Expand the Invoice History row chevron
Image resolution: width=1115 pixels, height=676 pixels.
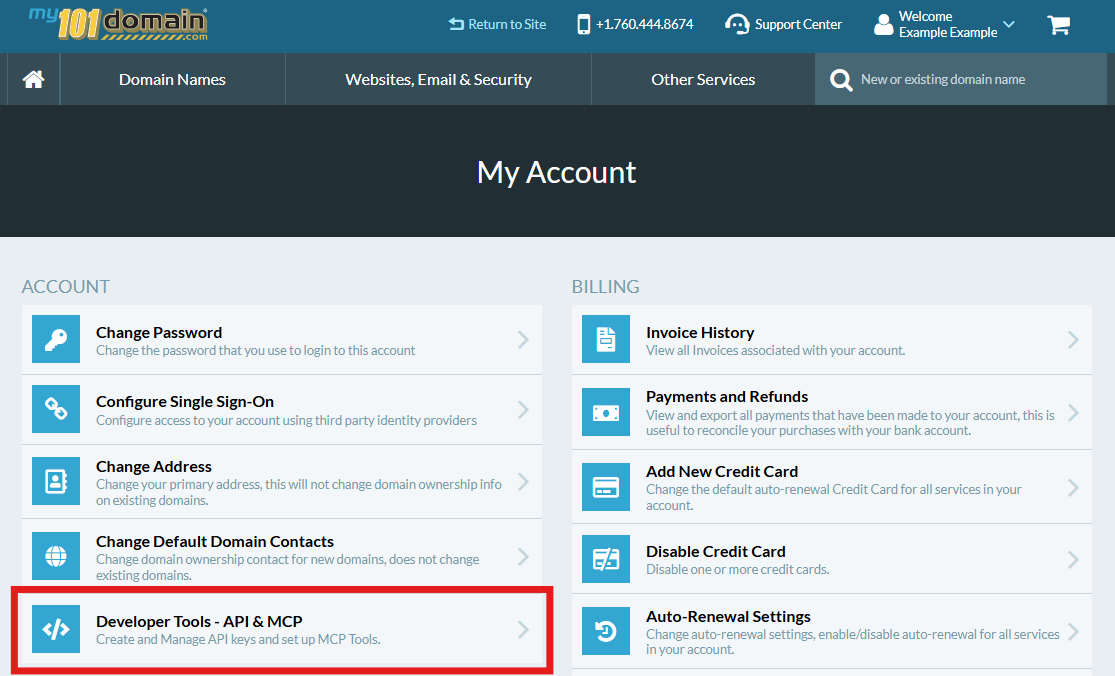coord(1076,339)
